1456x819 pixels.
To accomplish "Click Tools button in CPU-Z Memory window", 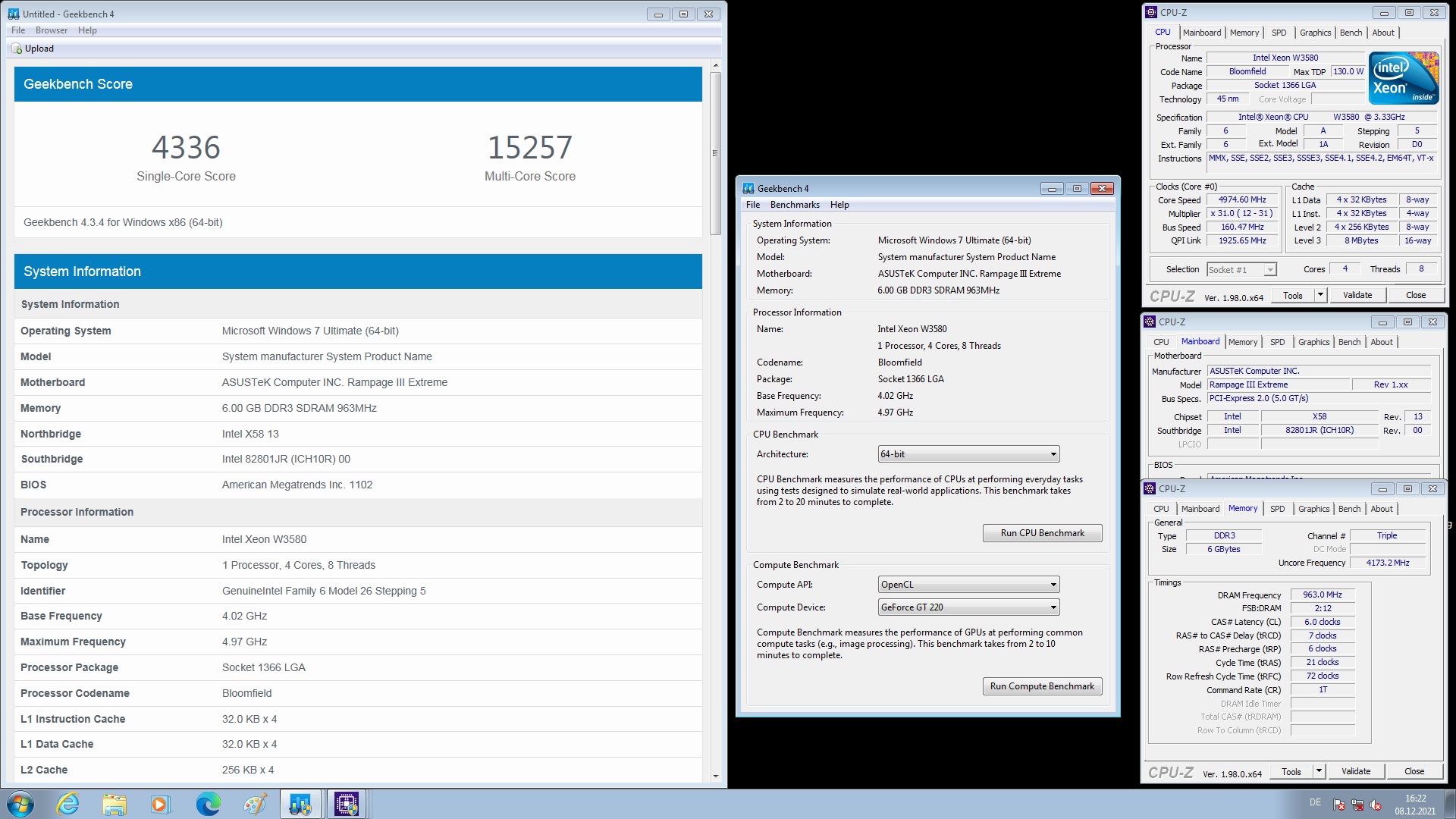I will click(1291, 771).
